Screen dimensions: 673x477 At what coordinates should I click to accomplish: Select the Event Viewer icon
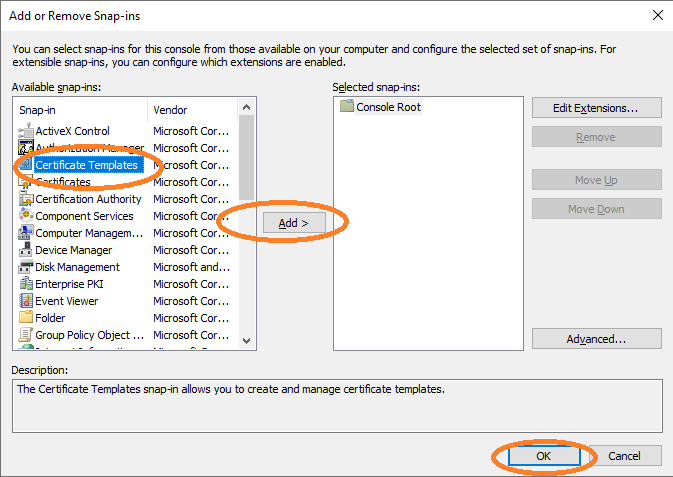click(x=26, y=301)
